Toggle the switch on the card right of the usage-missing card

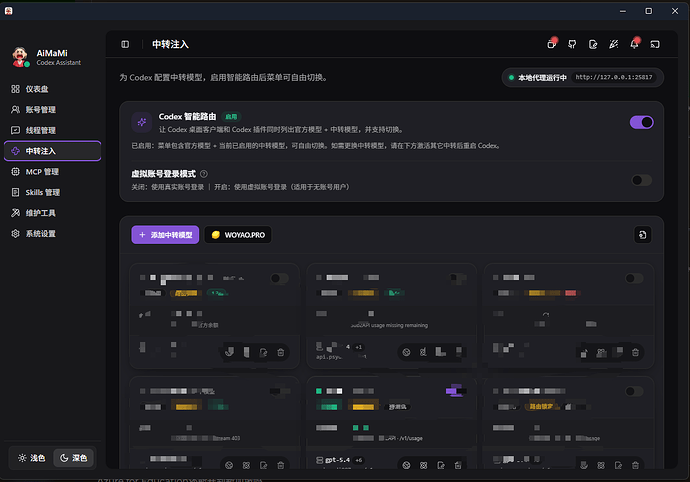click(634, 278)
